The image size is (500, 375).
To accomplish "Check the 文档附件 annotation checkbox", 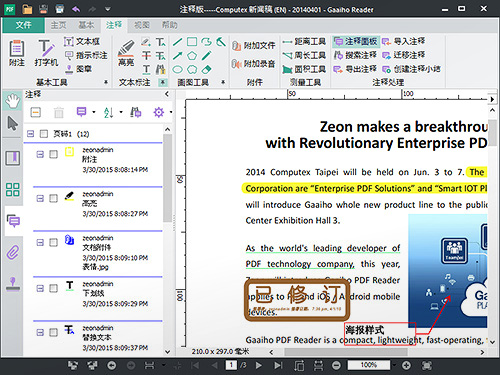I will point(53,242).
